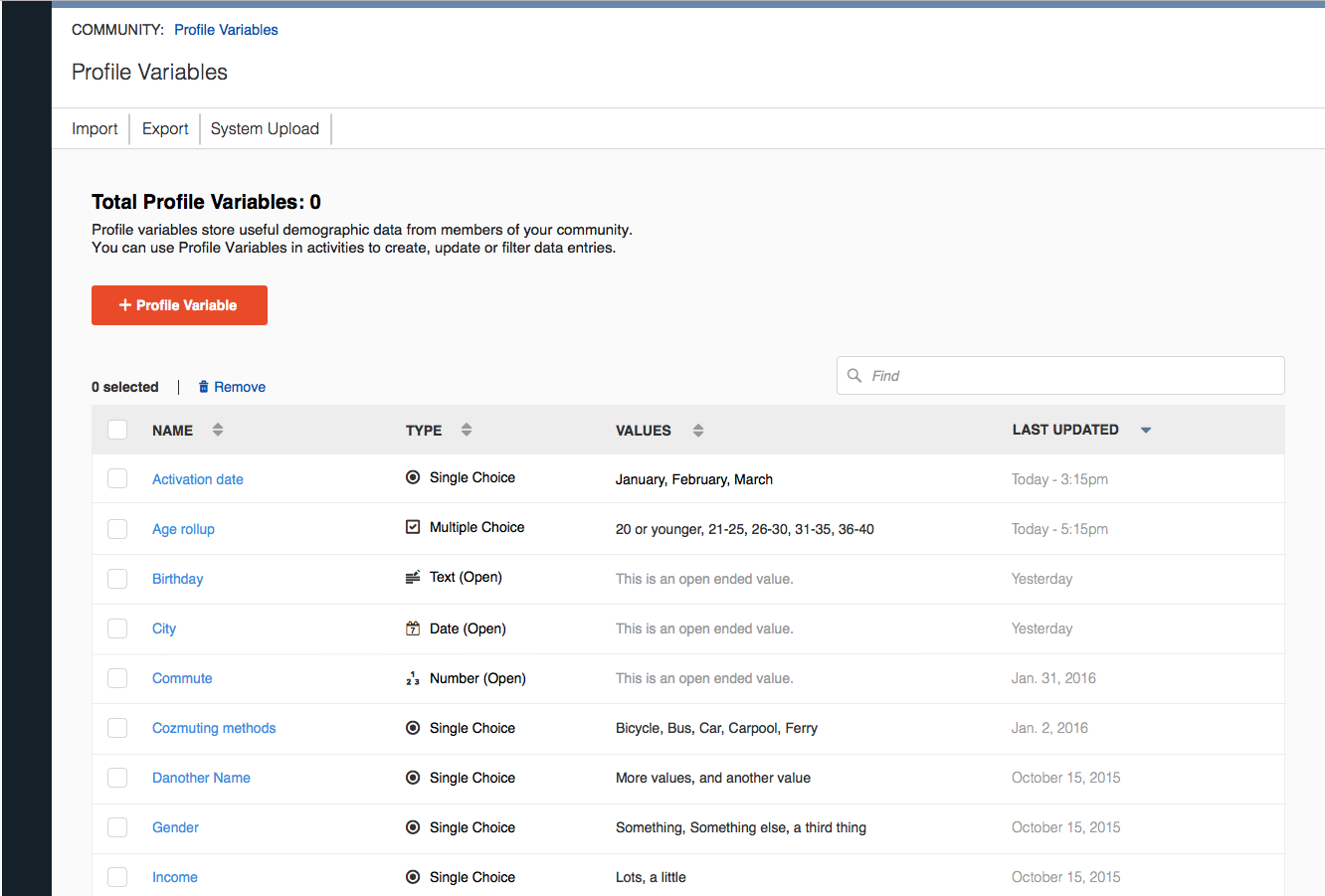Check the Commute row checkbox

tap(117, 677)
